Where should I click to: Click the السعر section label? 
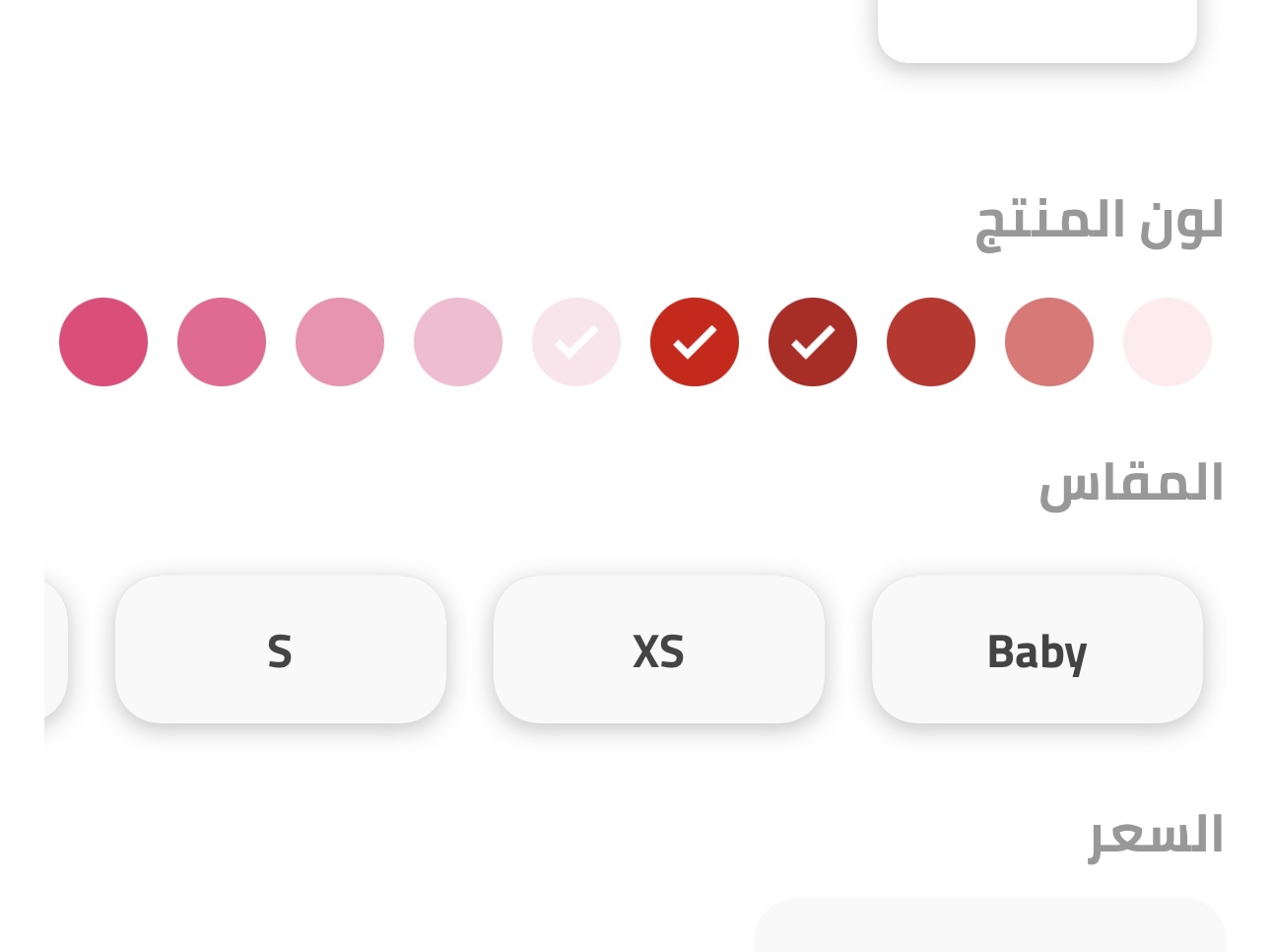(1156, 836)
